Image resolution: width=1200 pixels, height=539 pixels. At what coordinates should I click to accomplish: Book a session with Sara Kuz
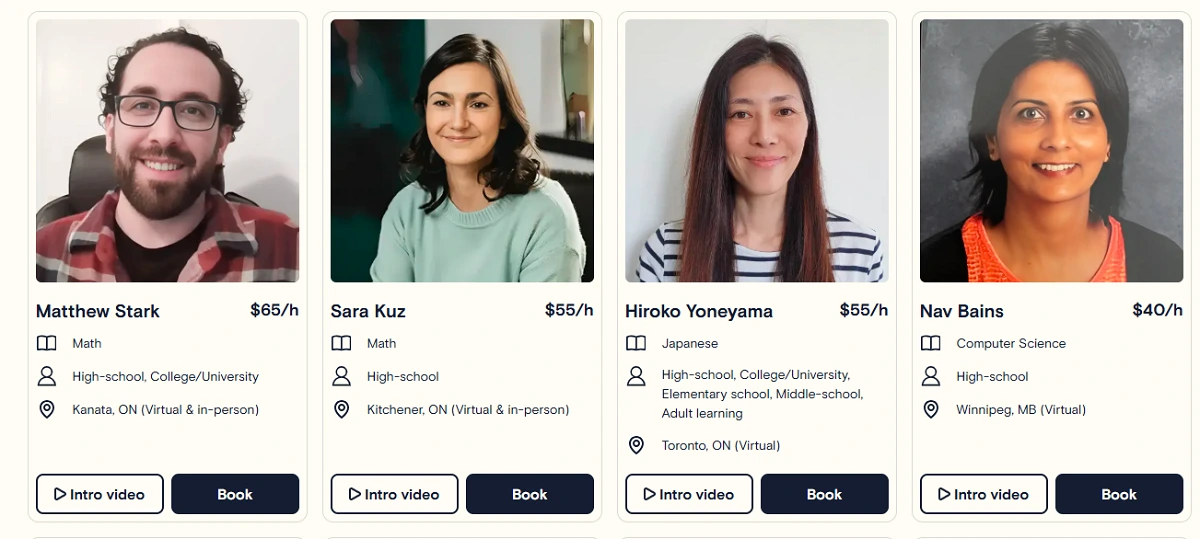[530, 494]
